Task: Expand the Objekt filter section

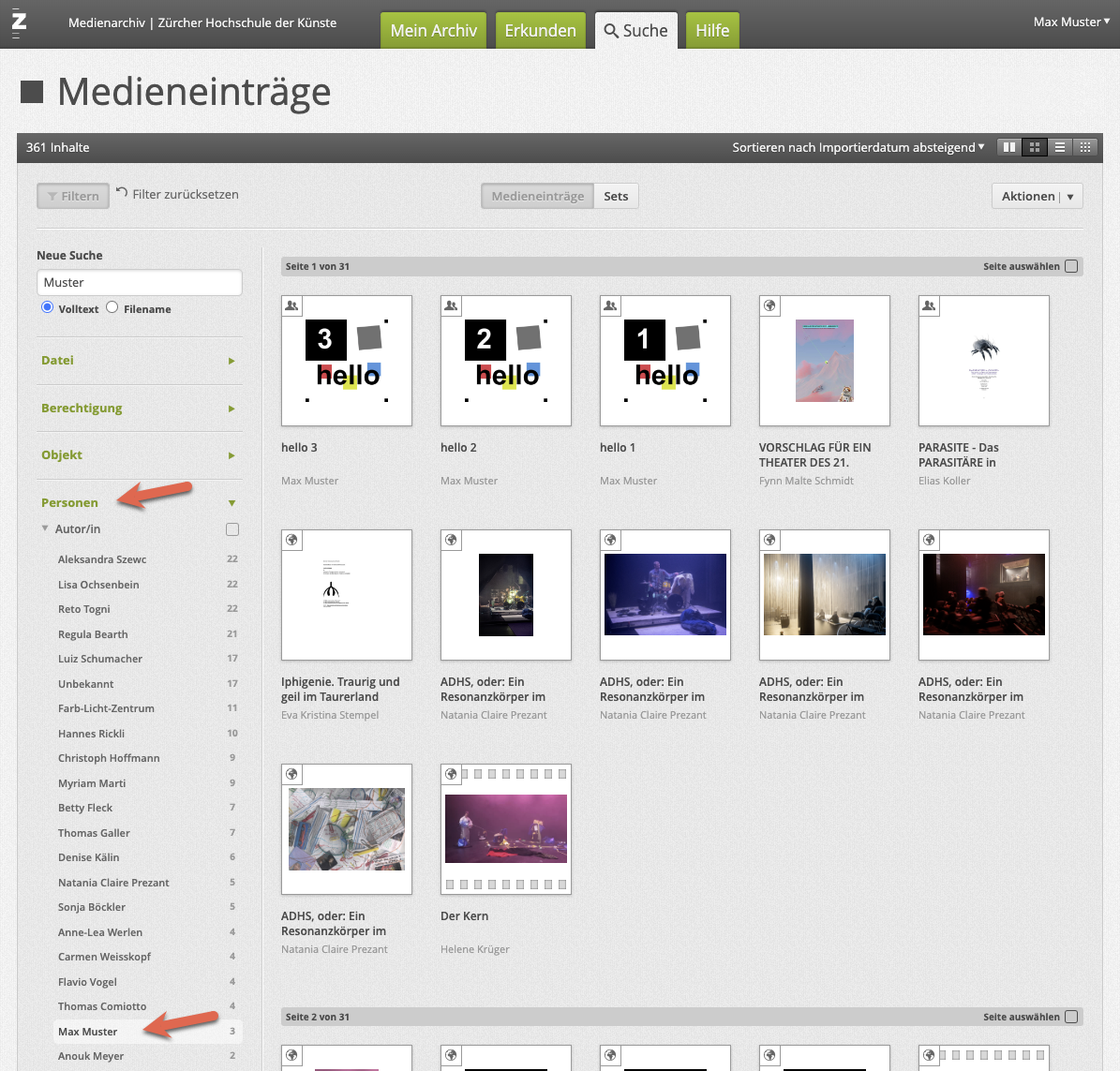Action: [x=140, y=454]
